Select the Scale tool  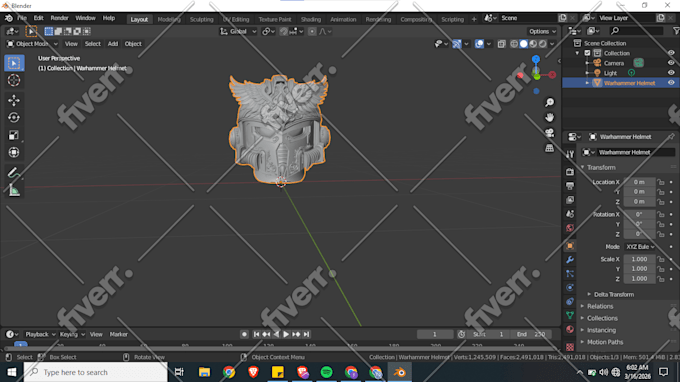tap(14, 135)
